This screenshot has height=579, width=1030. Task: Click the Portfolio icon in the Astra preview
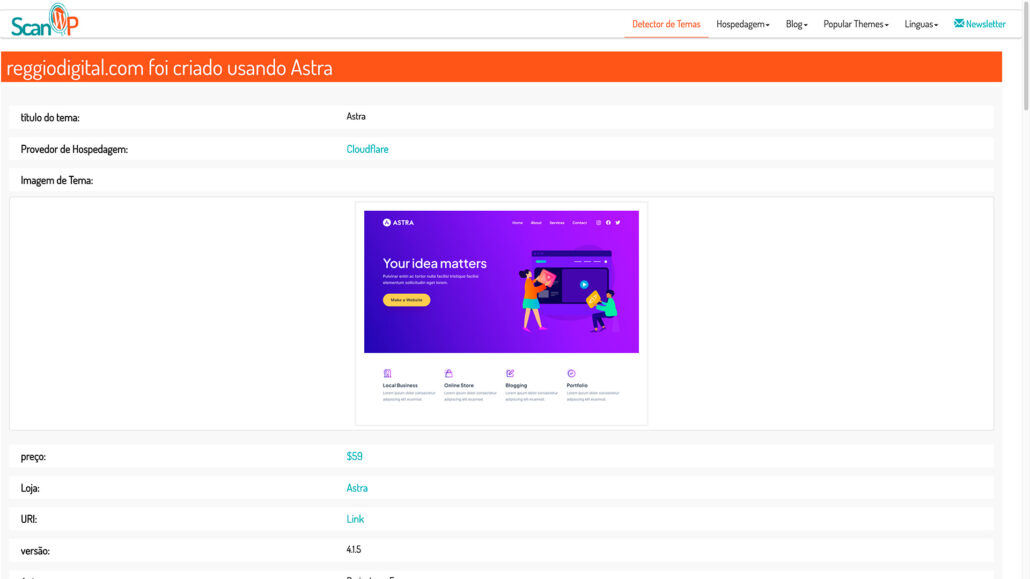coord(570,373)
